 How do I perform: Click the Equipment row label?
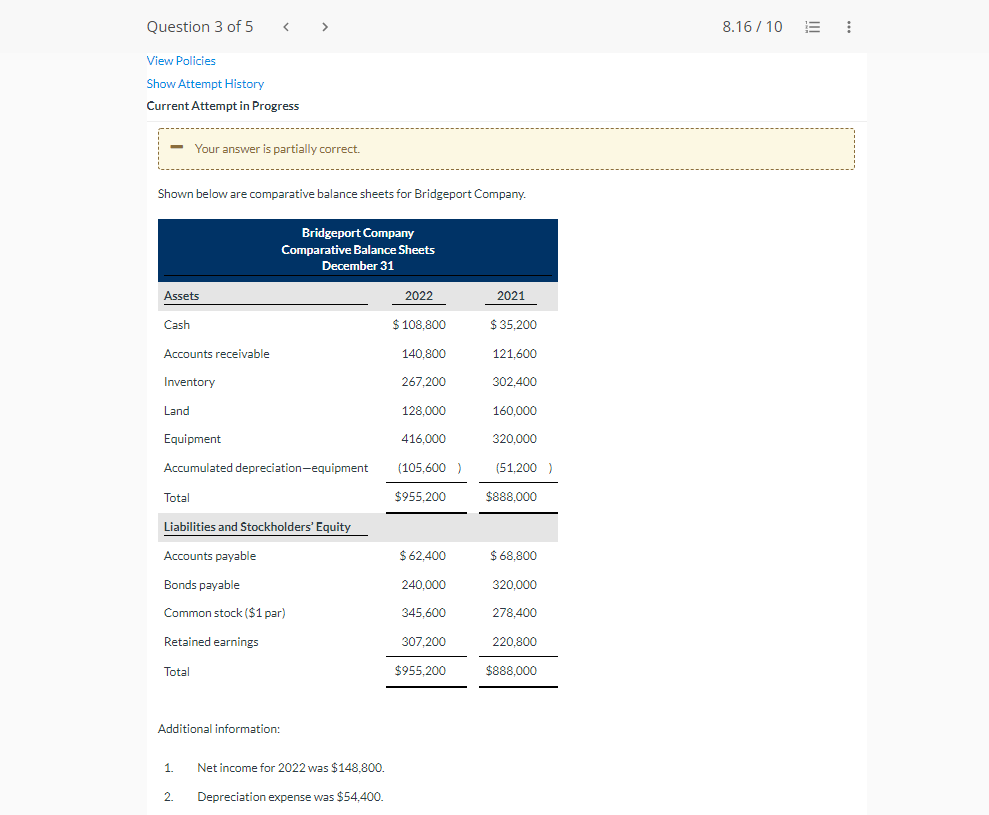tap(192, 438)
